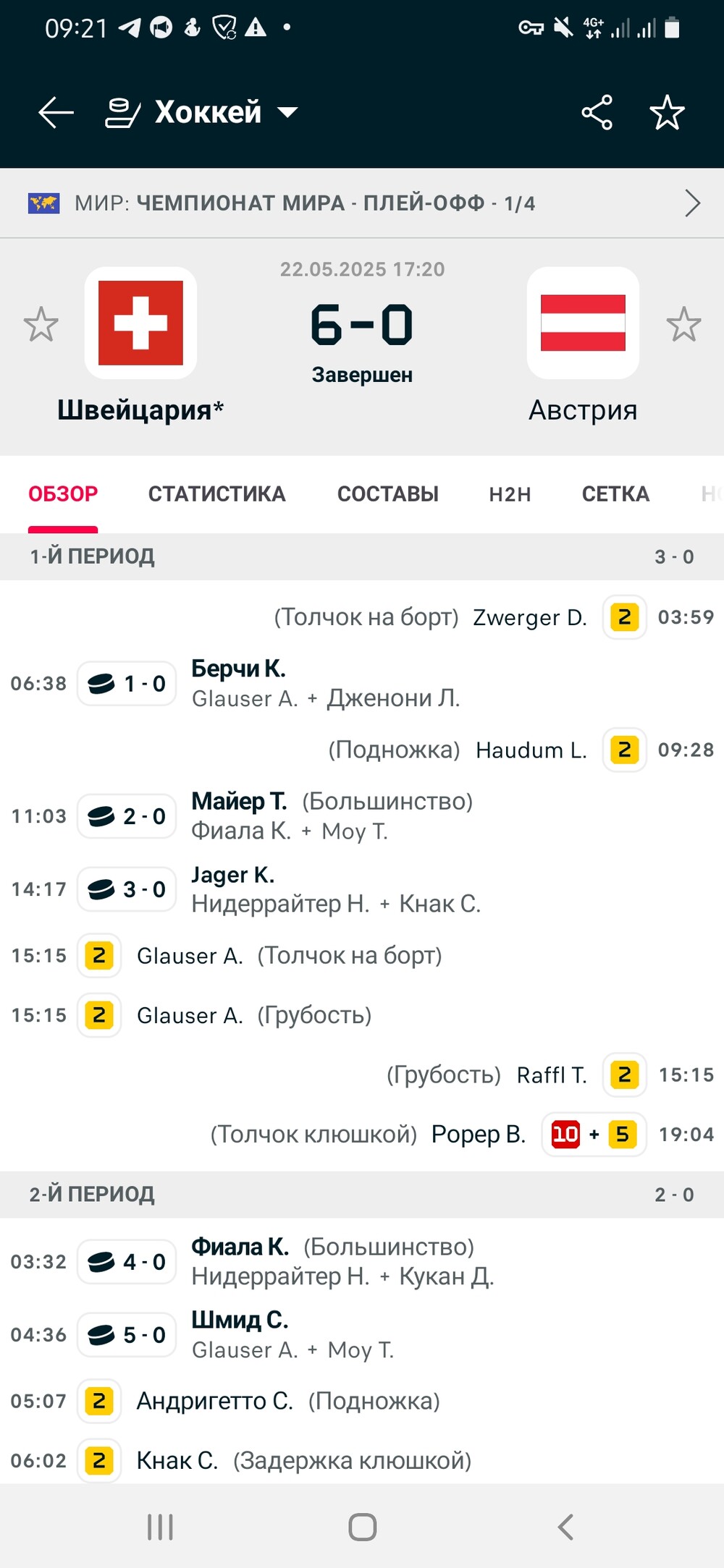Open player Берчи К. goal entry
The image size is (724, 1568).
point(238,669)
